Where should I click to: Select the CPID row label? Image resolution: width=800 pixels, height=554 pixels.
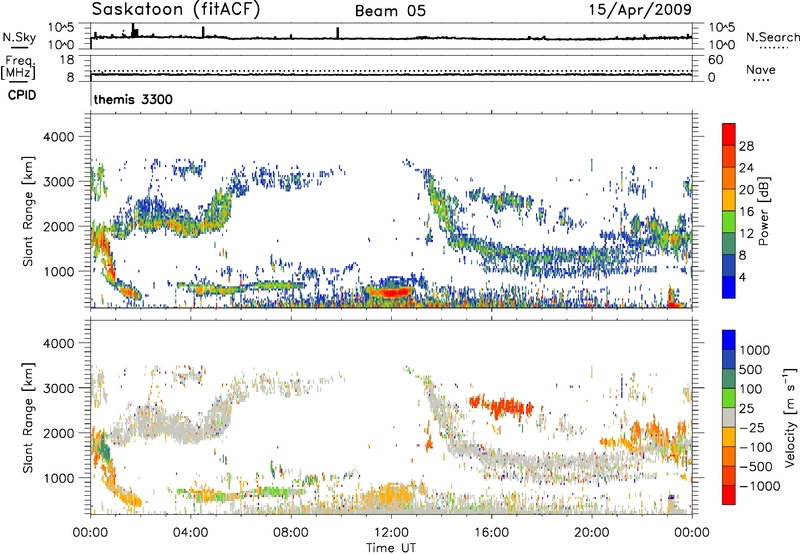pos(22,95)
